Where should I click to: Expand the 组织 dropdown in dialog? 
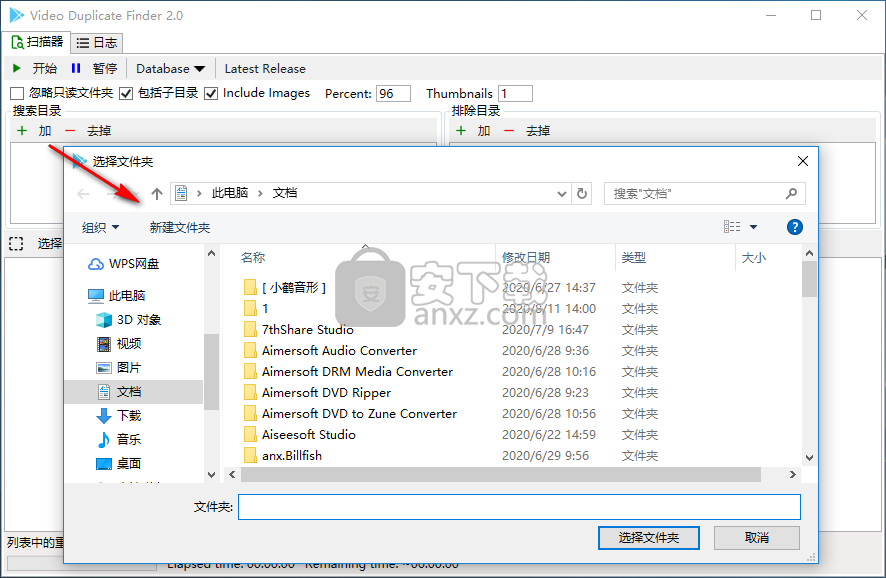[x=100, y=227]
